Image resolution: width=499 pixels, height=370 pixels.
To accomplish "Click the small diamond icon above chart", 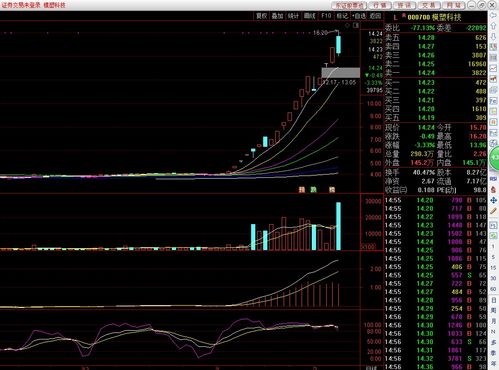I will 347,25.
